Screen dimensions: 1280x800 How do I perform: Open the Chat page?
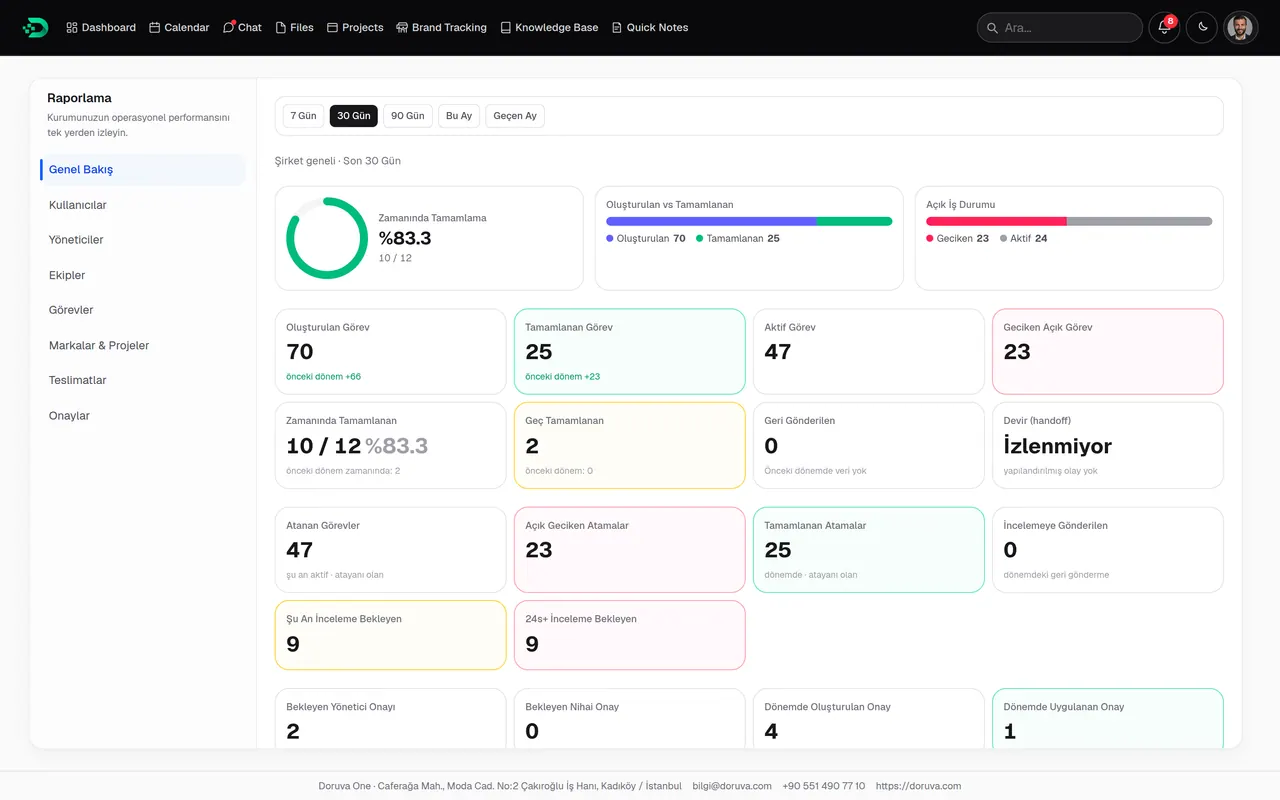coord(242,28)
